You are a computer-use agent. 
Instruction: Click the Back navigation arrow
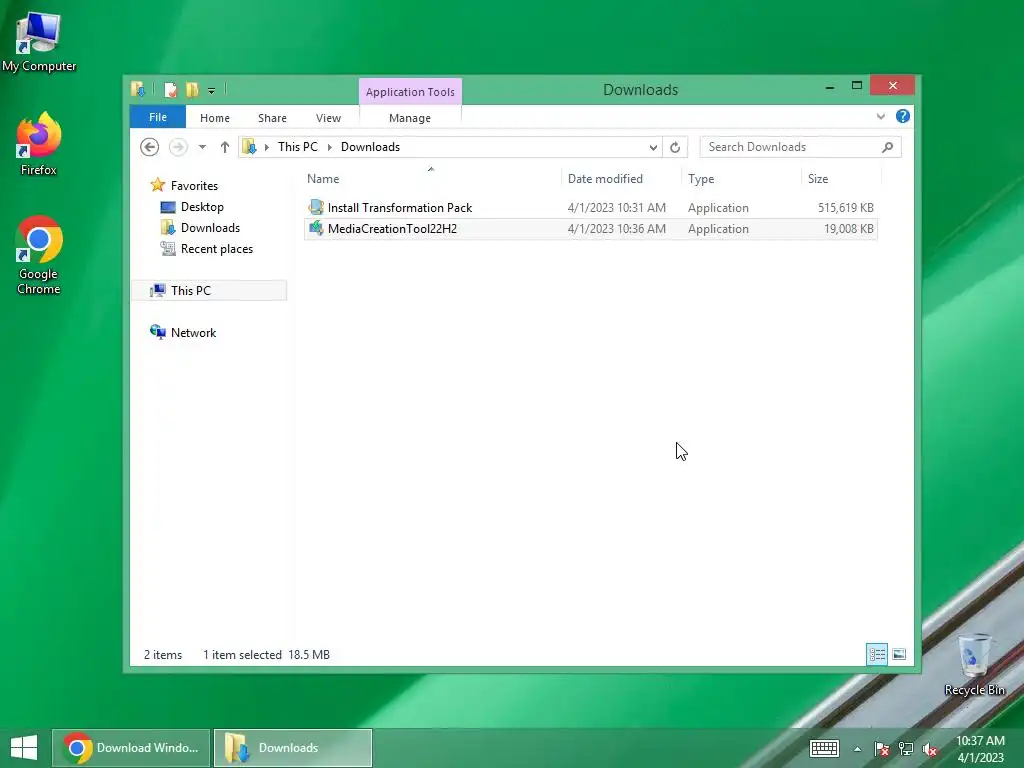150,147
